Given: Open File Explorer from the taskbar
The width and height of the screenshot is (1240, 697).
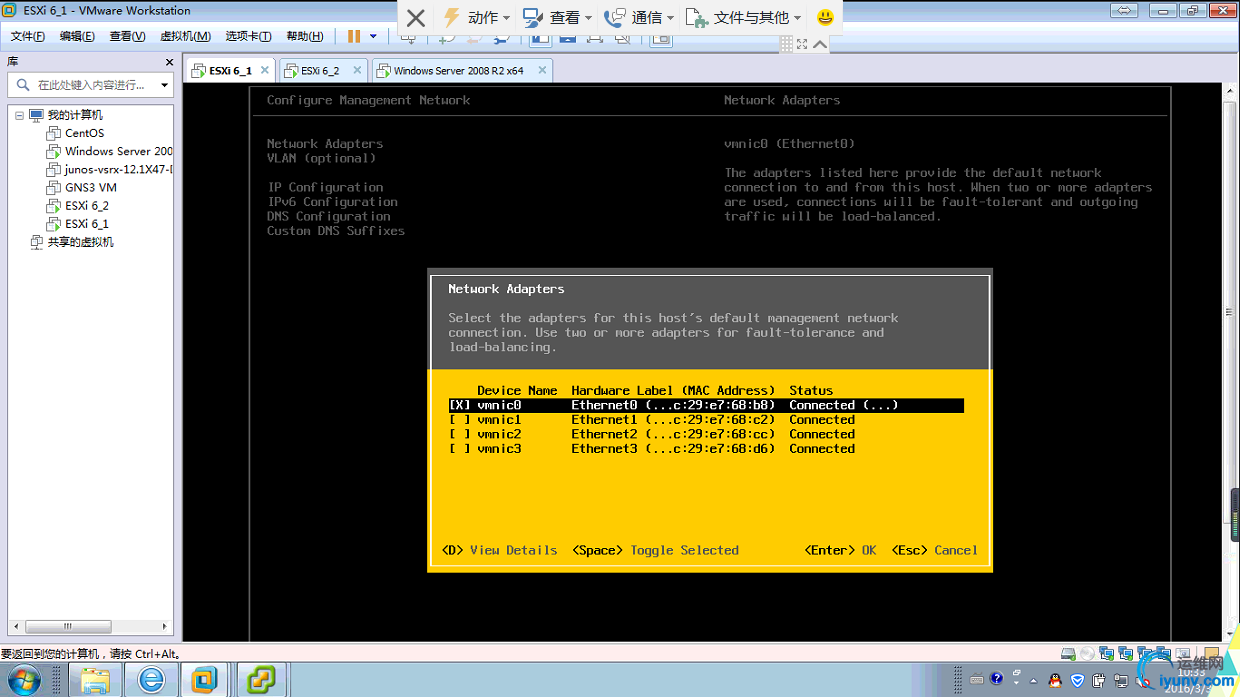Looking at the screenshot, I should (x=95, y=680).
